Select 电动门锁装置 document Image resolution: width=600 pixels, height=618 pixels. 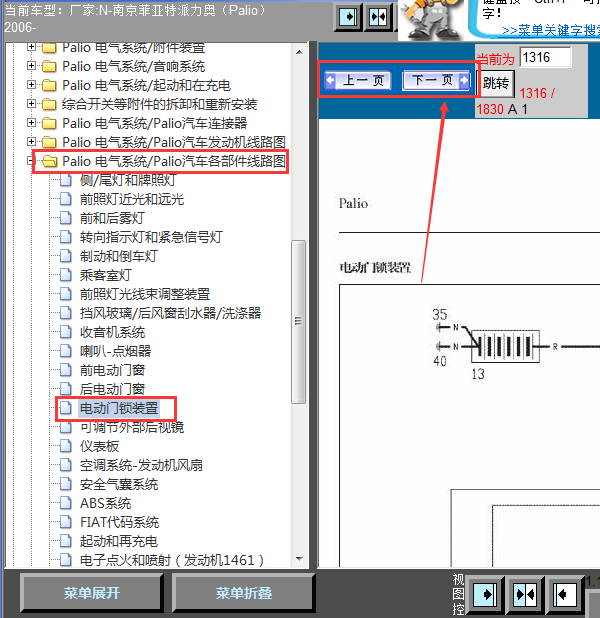(119, 408)
